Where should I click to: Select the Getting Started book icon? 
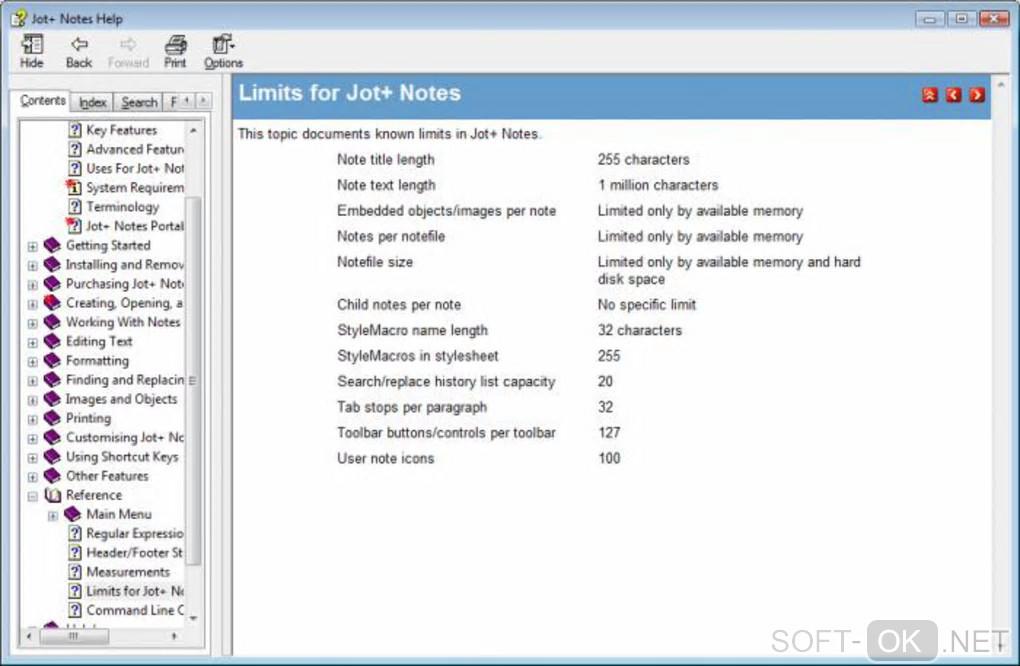(x=52, y=245)
